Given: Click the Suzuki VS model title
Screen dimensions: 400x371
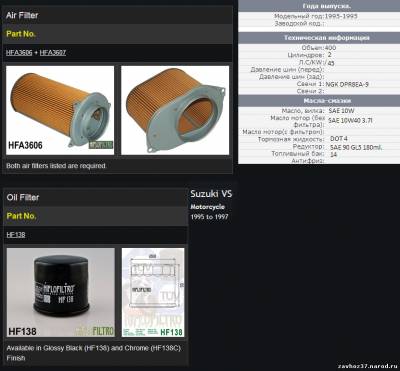Looking at the screenshot, I should click(211, 194).
